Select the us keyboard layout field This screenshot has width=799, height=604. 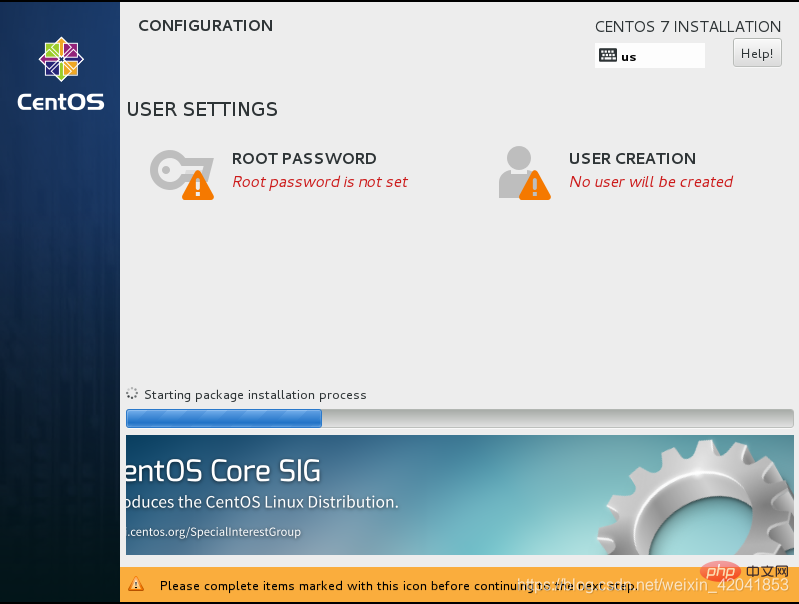coord(650,56)
